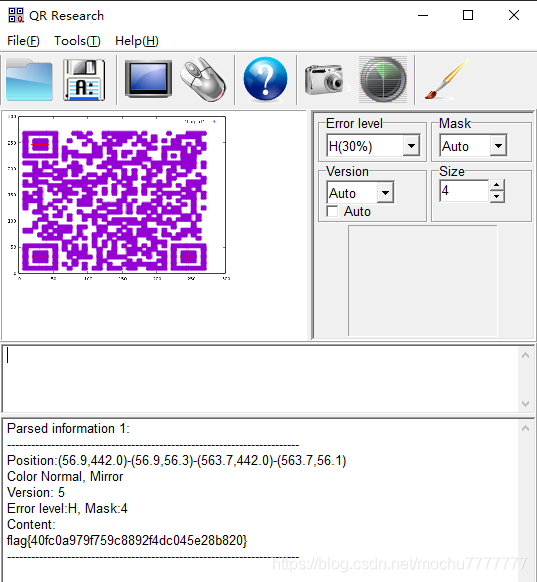Close the QR Research window
The height and width of the screenshot is (582, 537).
tap(514, 15)
